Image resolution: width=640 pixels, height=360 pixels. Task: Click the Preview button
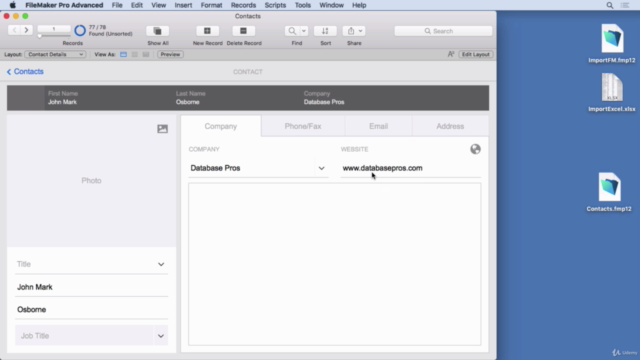[170, 54]
